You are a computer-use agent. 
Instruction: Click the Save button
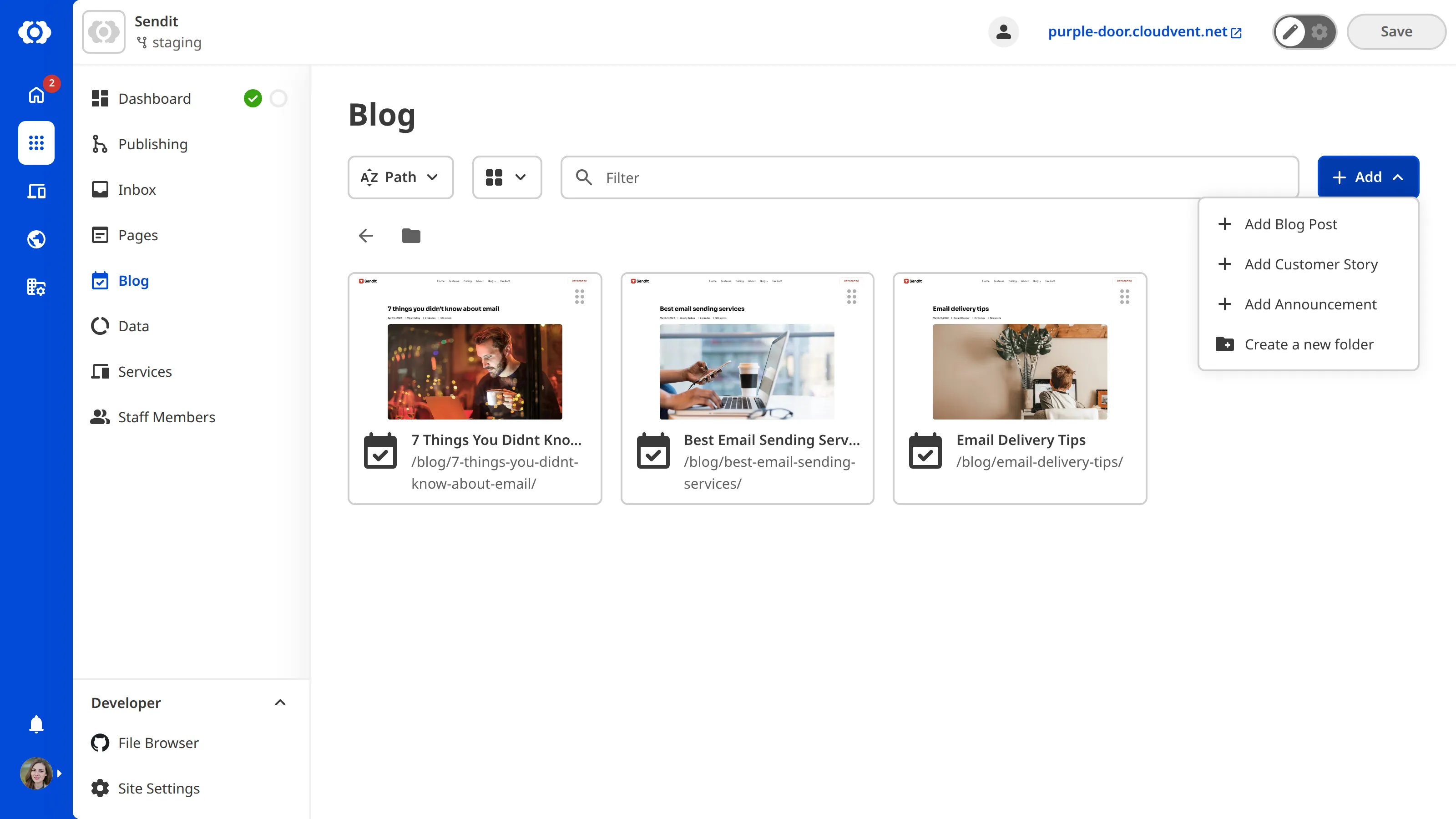1395,31
